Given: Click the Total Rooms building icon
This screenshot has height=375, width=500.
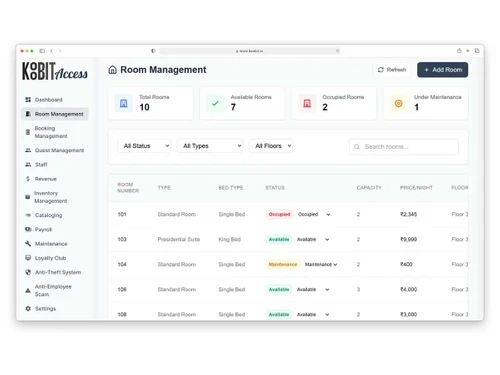Looking at the screenshot, I should 124,103.
